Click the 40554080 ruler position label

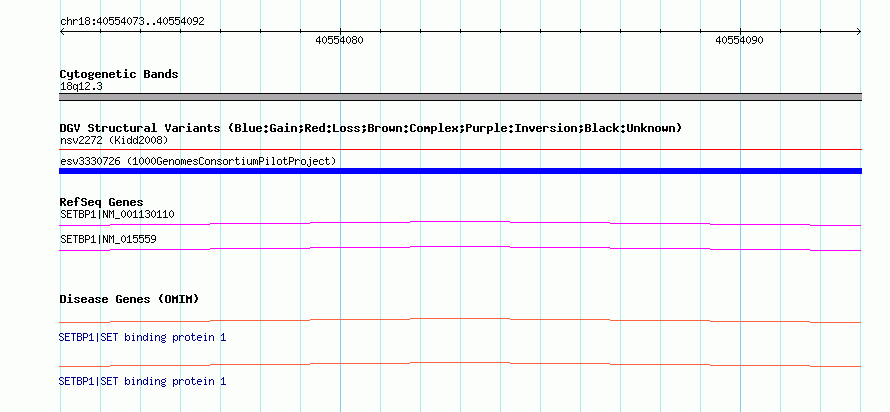click(339, 40)
